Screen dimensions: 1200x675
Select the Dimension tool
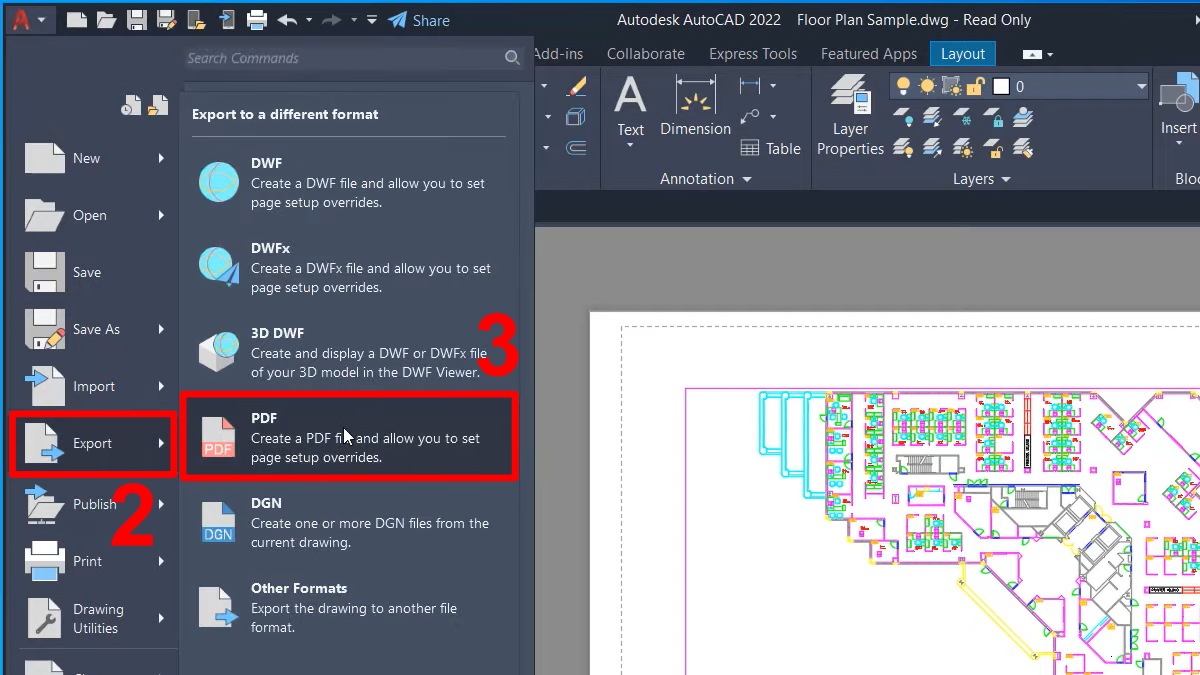coord(696,106)
